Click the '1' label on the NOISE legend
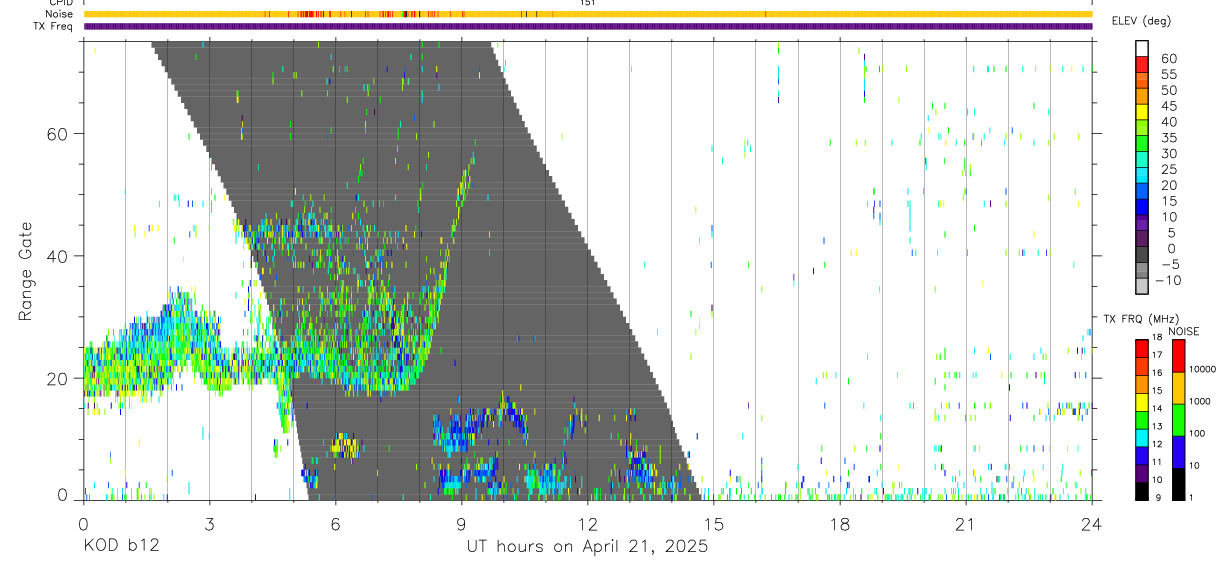The width and height of the screenshot is (1228, 567). tap(1191, 498)
